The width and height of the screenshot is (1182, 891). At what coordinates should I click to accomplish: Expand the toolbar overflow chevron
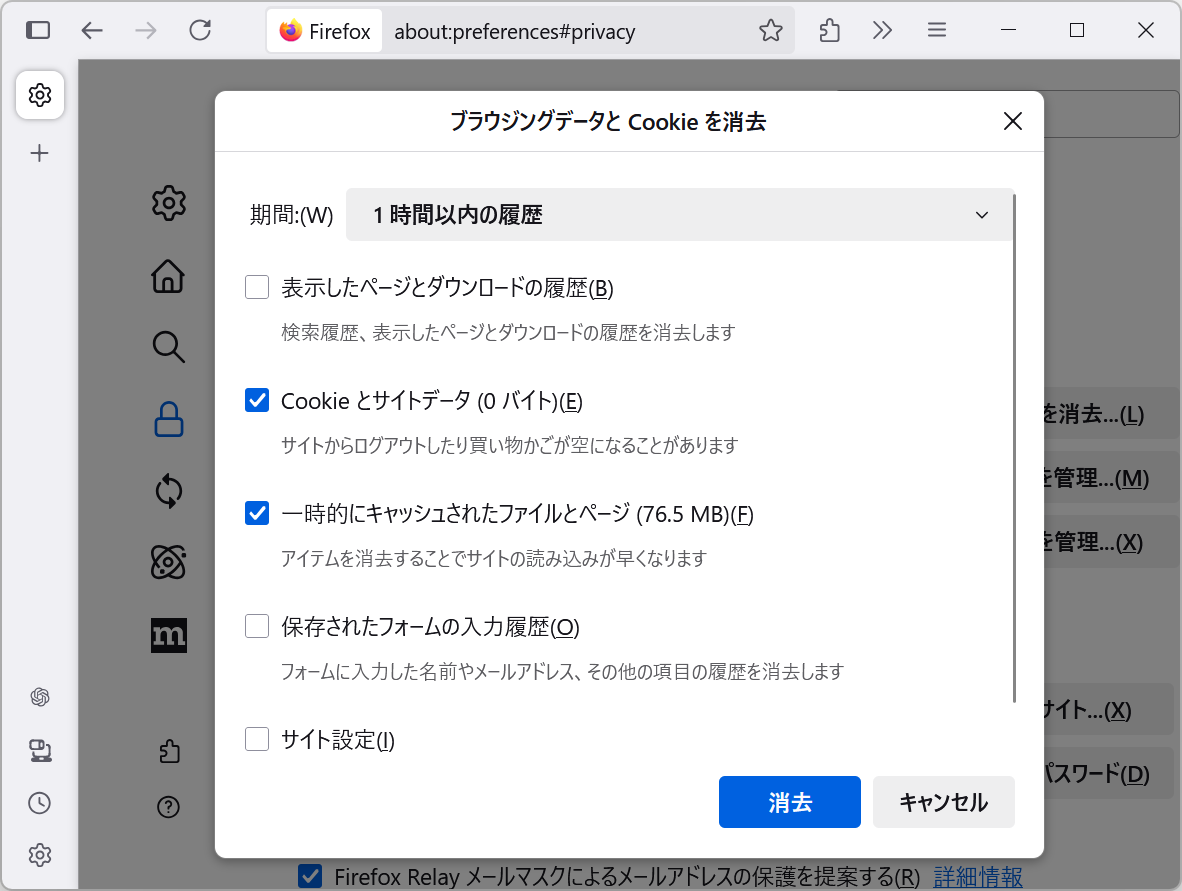pos(882,30)
